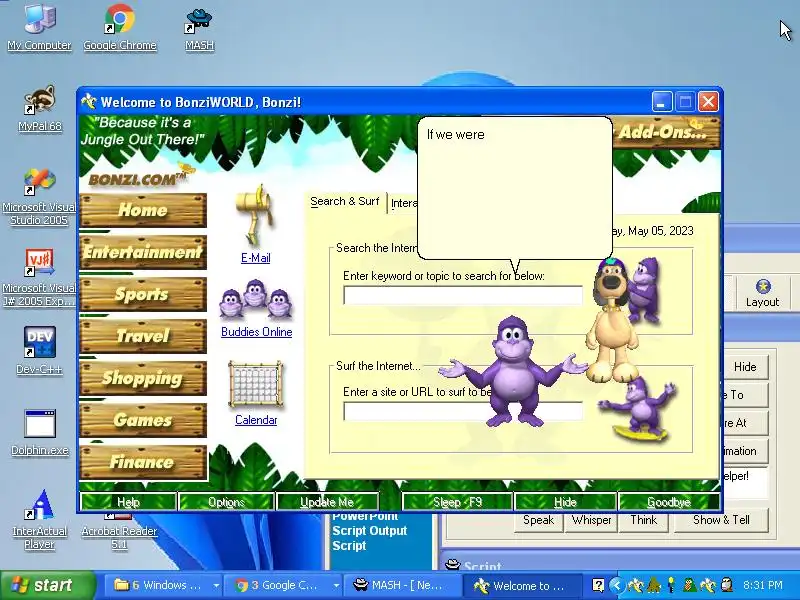This screenshot has height=600, width=800.
Task: Open the E-Mail link
Action: click(x=255, y=258)
